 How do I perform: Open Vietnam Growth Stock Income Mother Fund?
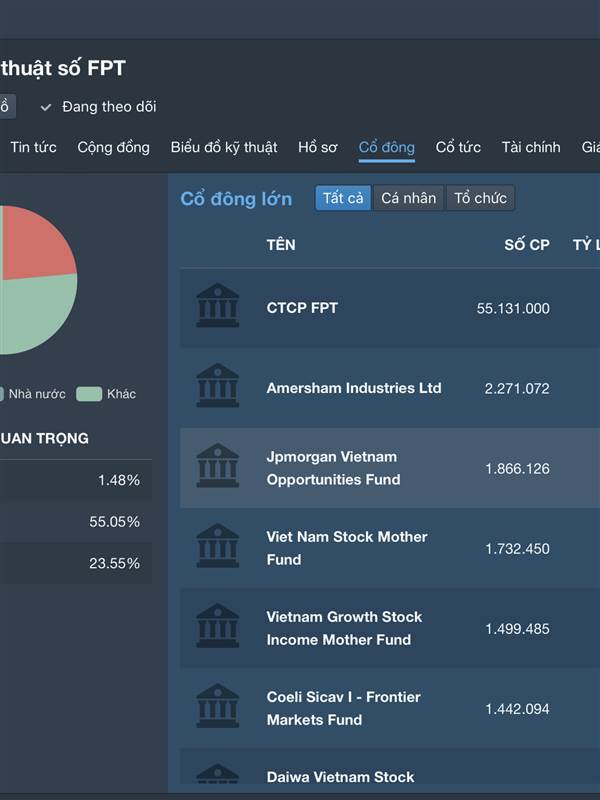click(x=390, y=629)
